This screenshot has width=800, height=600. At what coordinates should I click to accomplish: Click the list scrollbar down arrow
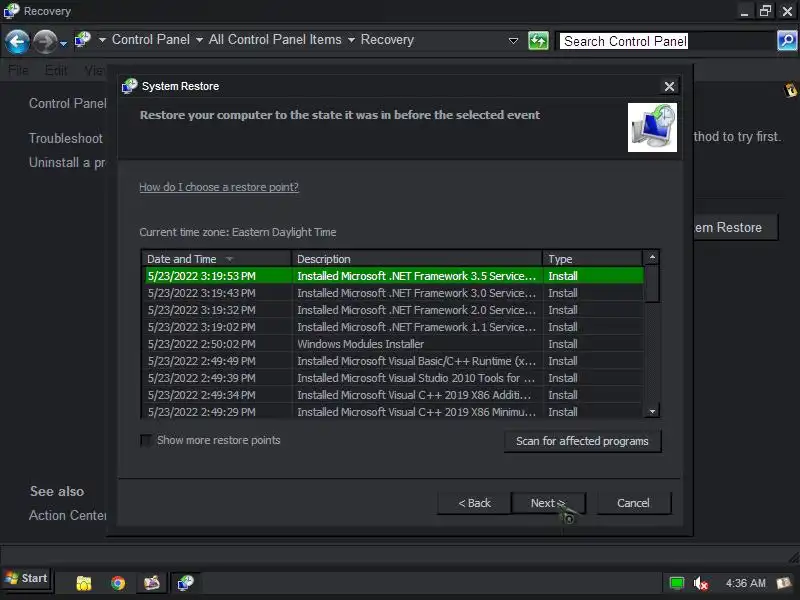pyautogui.click(x=652, y=411)
